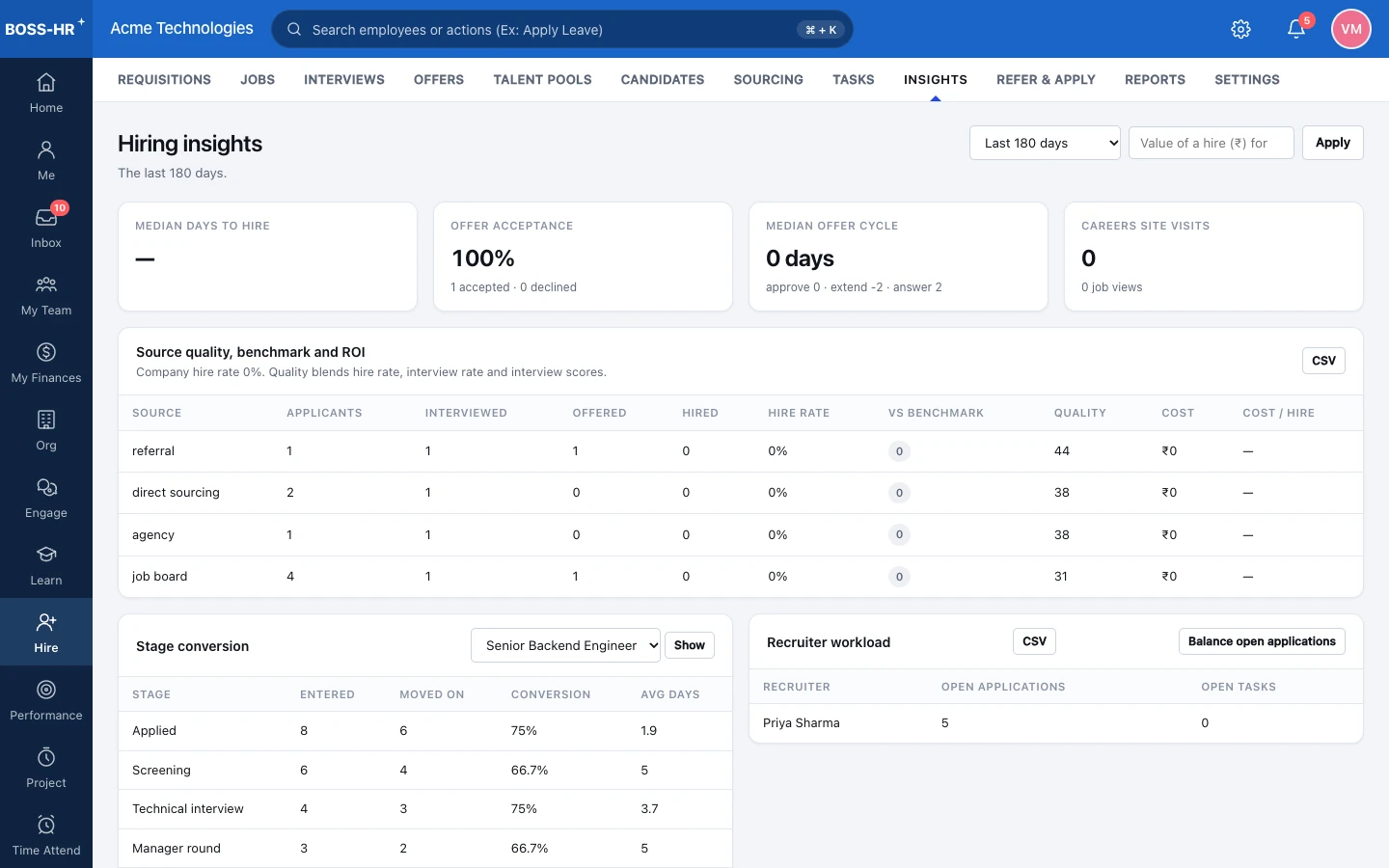Switch to the Jobs tab
Screen dimensions: 1389x868
tap(258, 80)
